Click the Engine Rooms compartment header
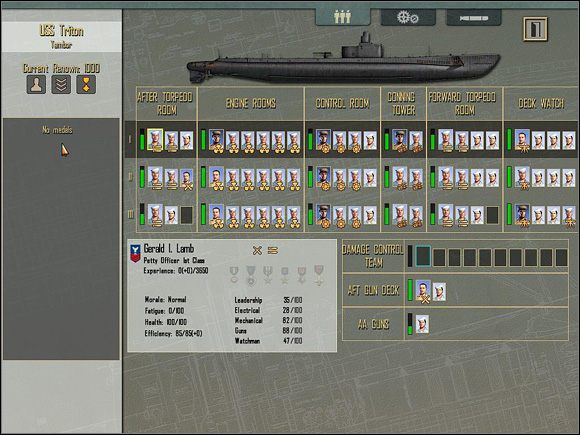This screenshot has height=435, width=580. click(251, 103)
